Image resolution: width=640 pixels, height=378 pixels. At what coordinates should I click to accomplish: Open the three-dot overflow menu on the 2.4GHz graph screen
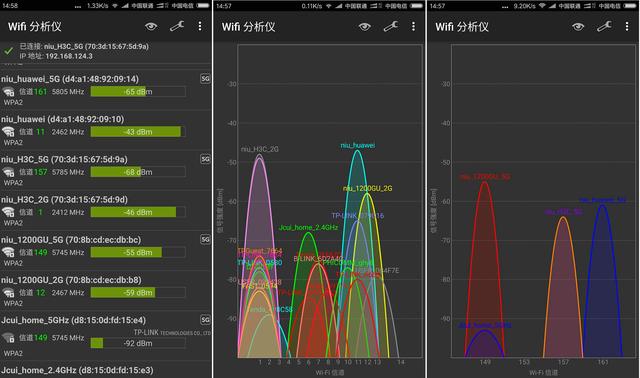[x=413, y=27]
